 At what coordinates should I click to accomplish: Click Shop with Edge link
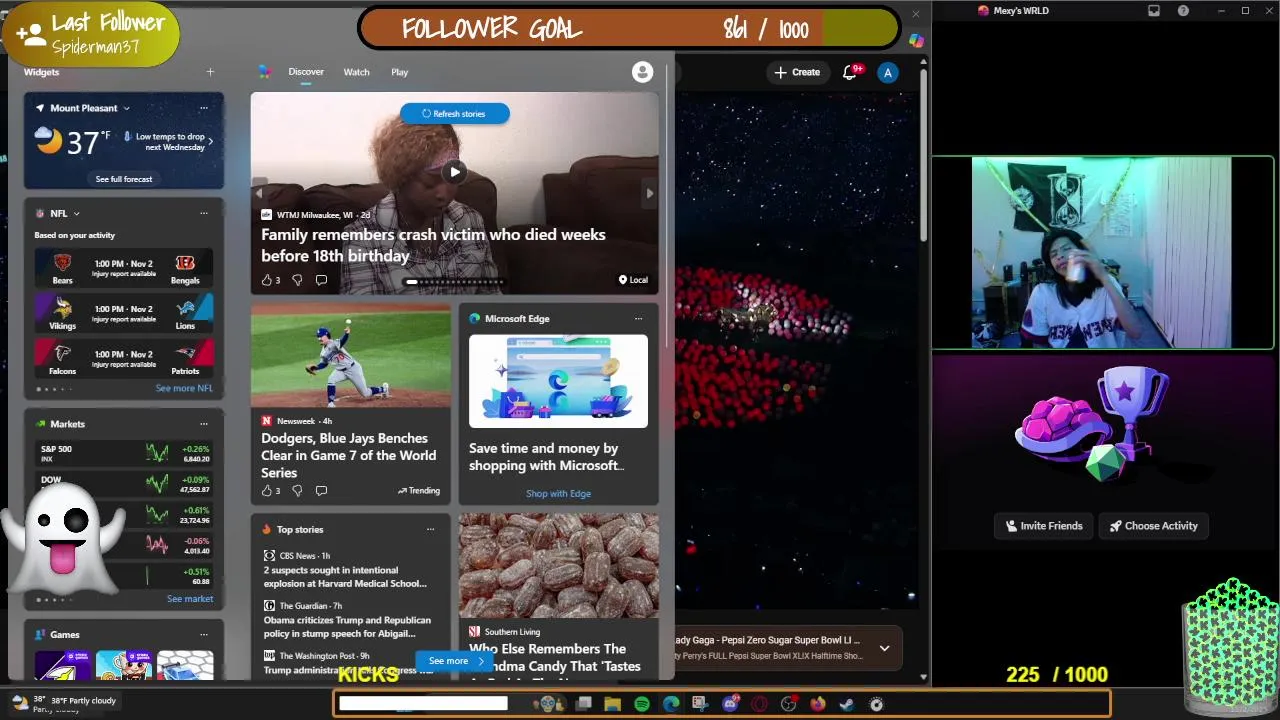(x=558, y=494)
